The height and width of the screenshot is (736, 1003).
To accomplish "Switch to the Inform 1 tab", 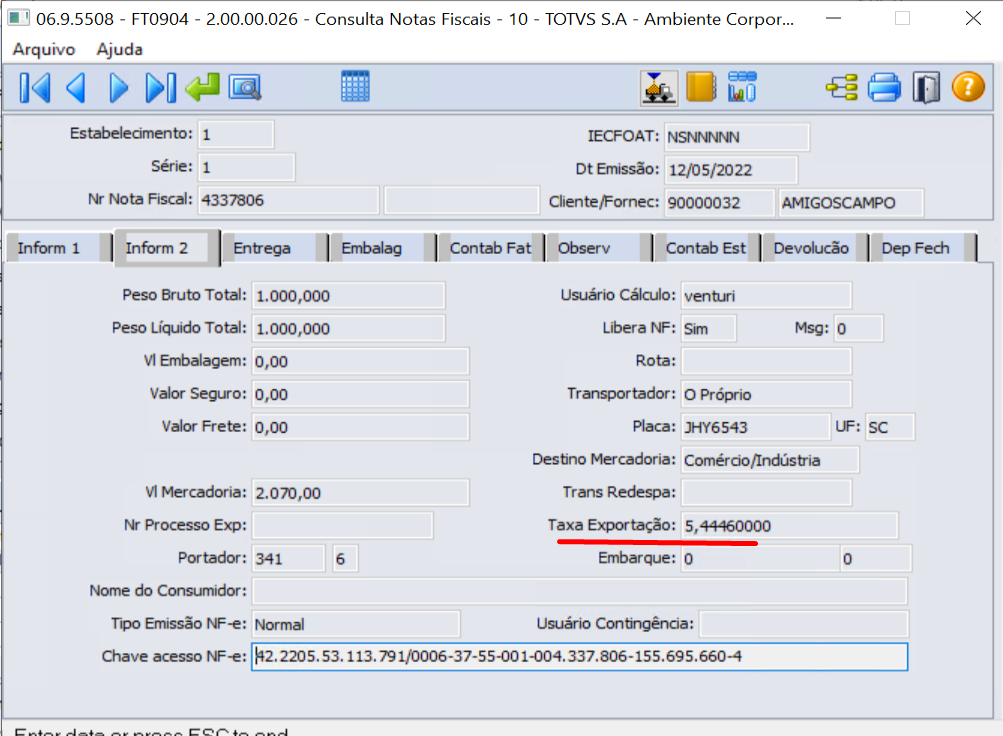I will point(59,248).
